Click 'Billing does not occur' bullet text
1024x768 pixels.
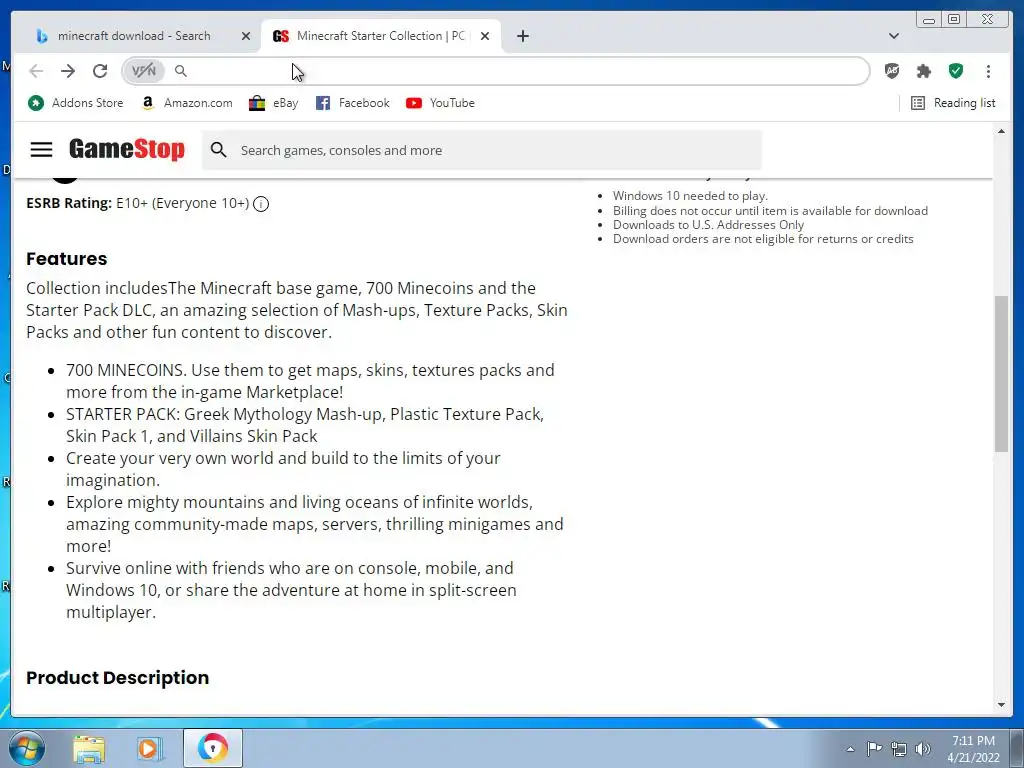pos(770,211)
